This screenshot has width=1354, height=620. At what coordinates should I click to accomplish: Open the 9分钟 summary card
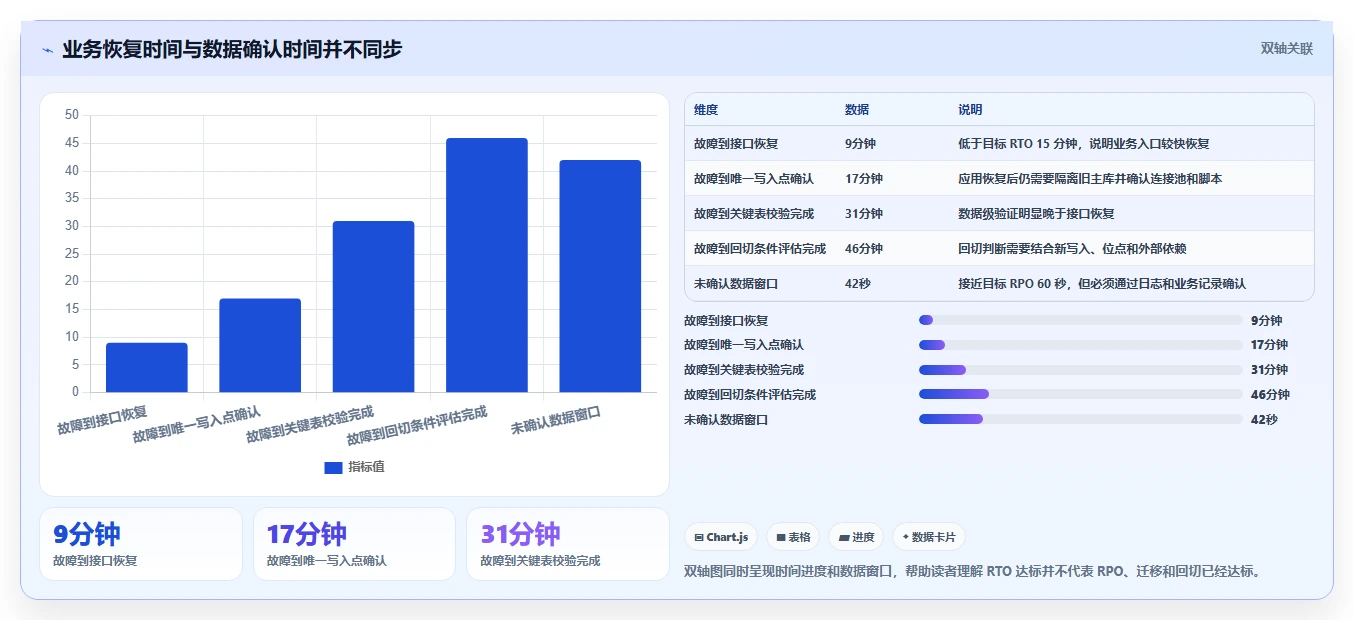click(x=141, y=544)
